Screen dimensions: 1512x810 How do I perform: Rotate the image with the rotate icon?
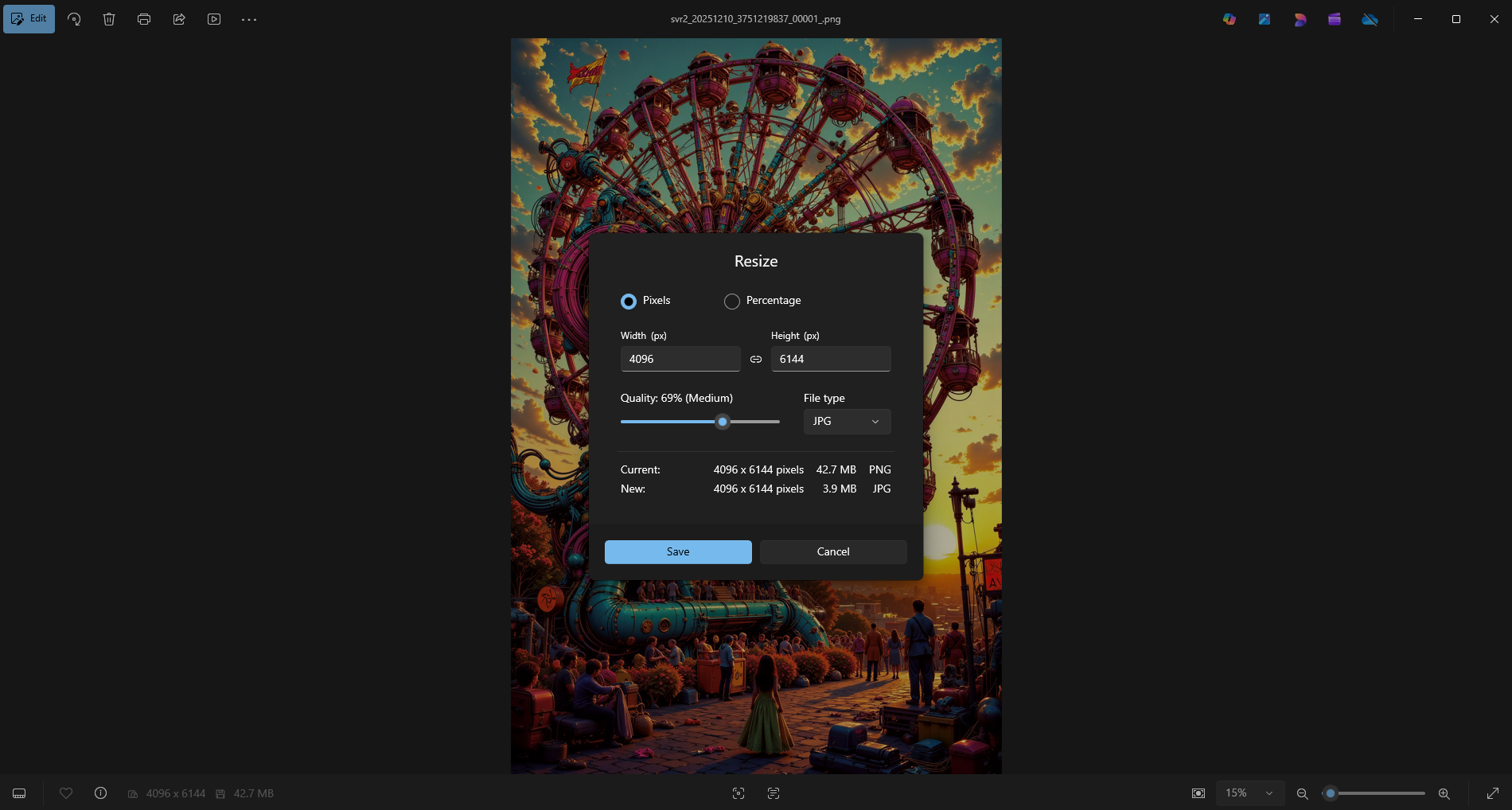[74, 19]
